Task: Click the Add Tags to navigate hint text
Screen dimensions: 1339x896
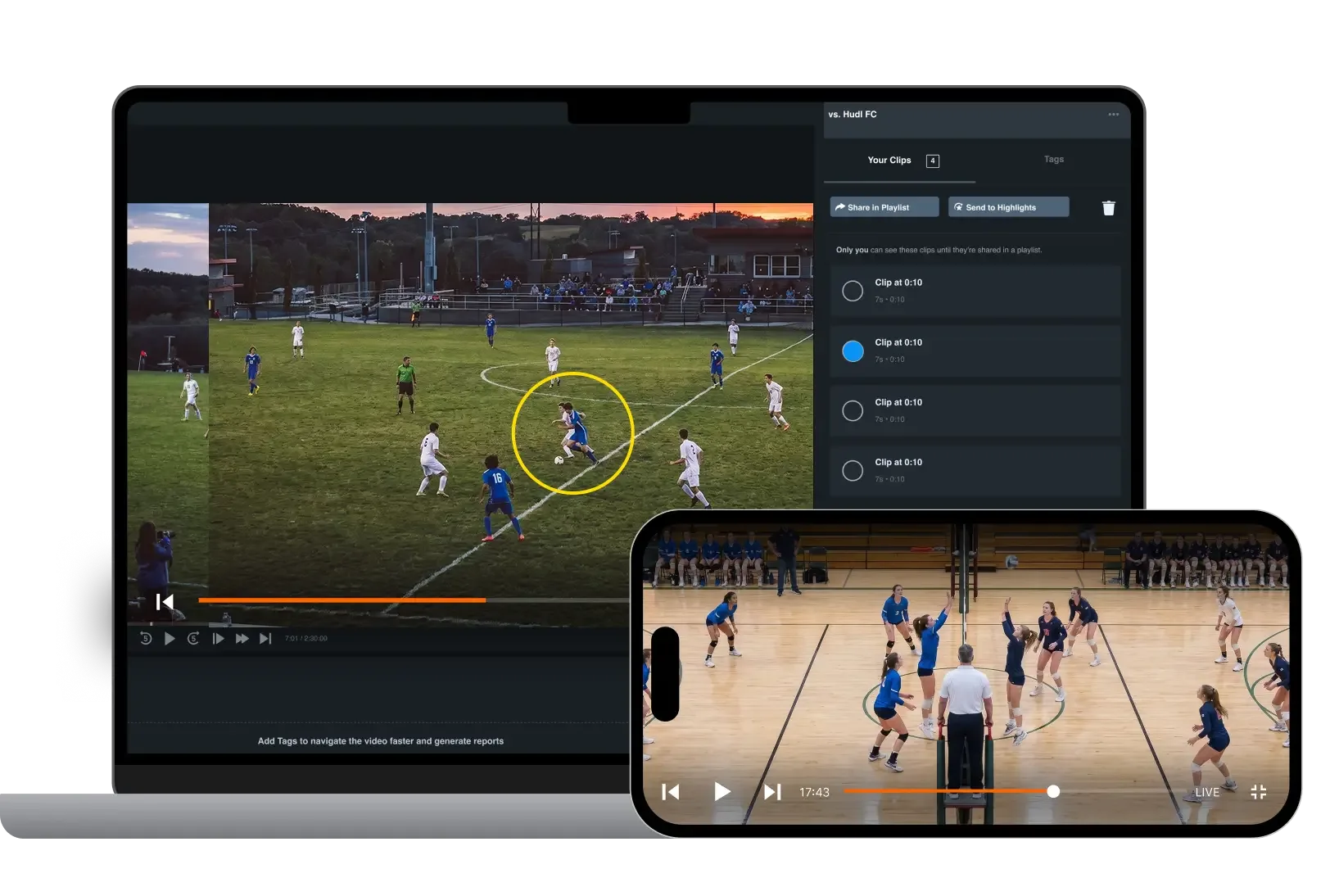Action: [381, 740]
